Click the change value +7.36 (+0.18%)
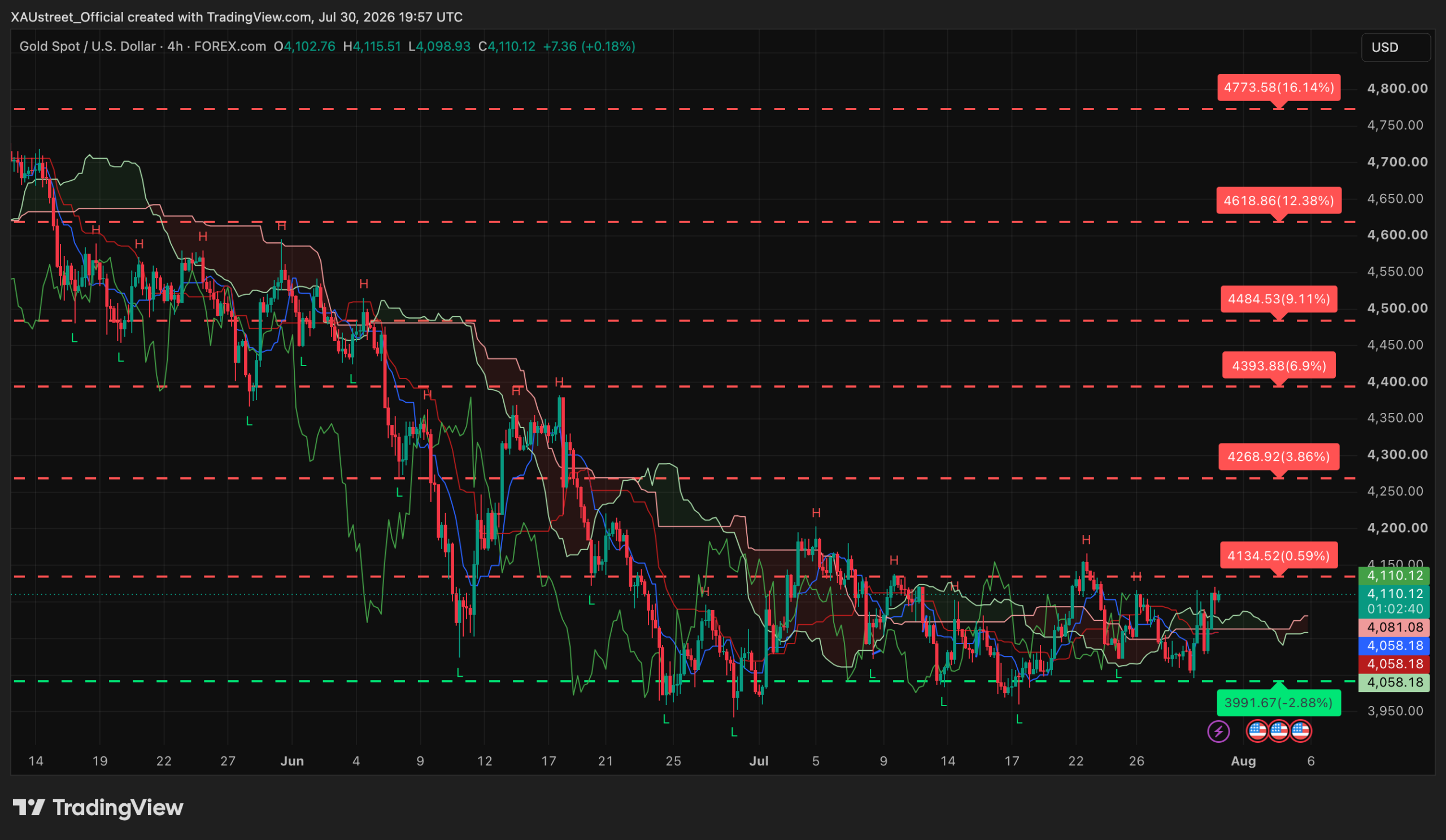 (589, 46)
